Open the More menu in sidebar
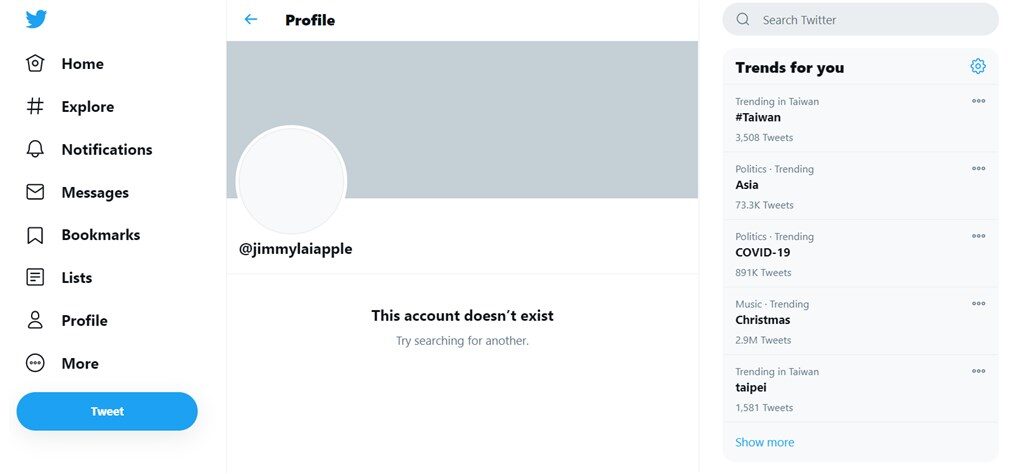Screen dimensions: 1024x474 click(79, 364)
